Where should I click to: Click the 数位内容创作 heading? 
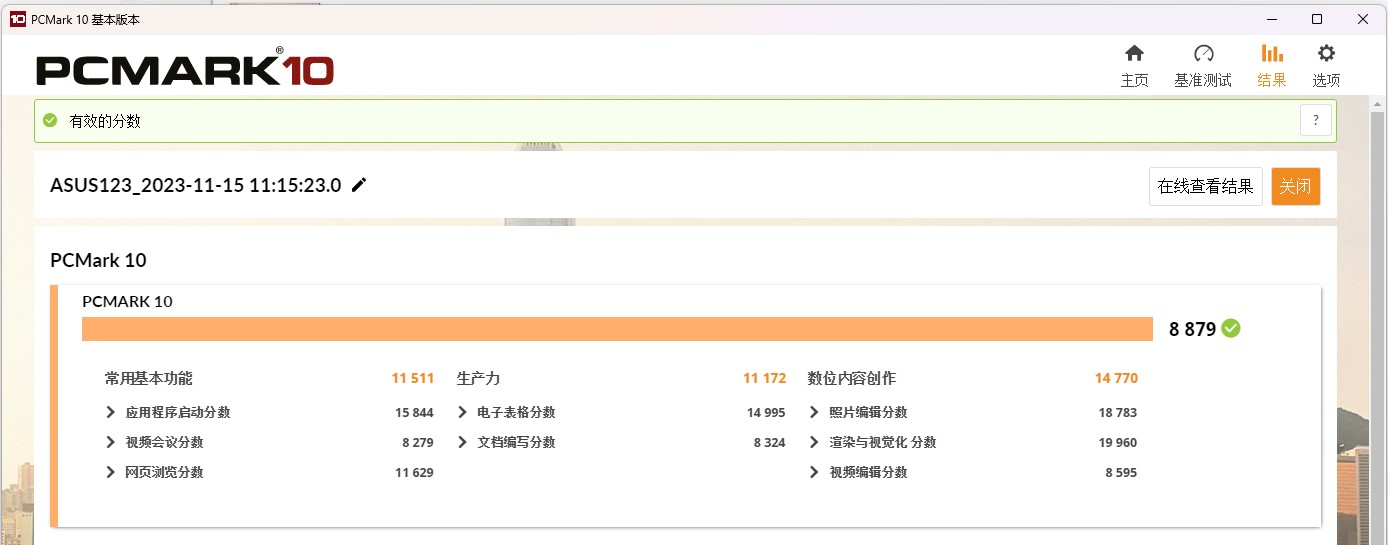click(851, 378)
